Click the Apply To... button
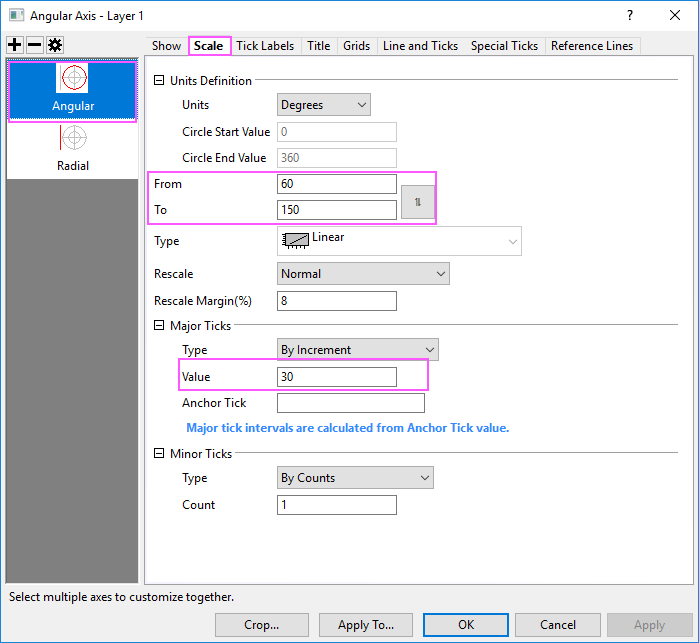 (366, 625)
